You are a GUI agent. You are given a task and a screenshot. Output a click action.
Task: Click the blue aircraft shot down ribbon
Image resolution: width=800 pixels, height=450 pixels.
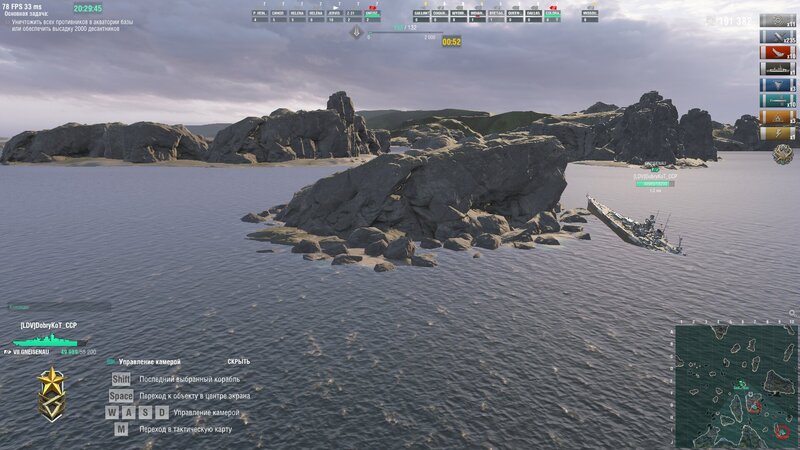point(778,85)
